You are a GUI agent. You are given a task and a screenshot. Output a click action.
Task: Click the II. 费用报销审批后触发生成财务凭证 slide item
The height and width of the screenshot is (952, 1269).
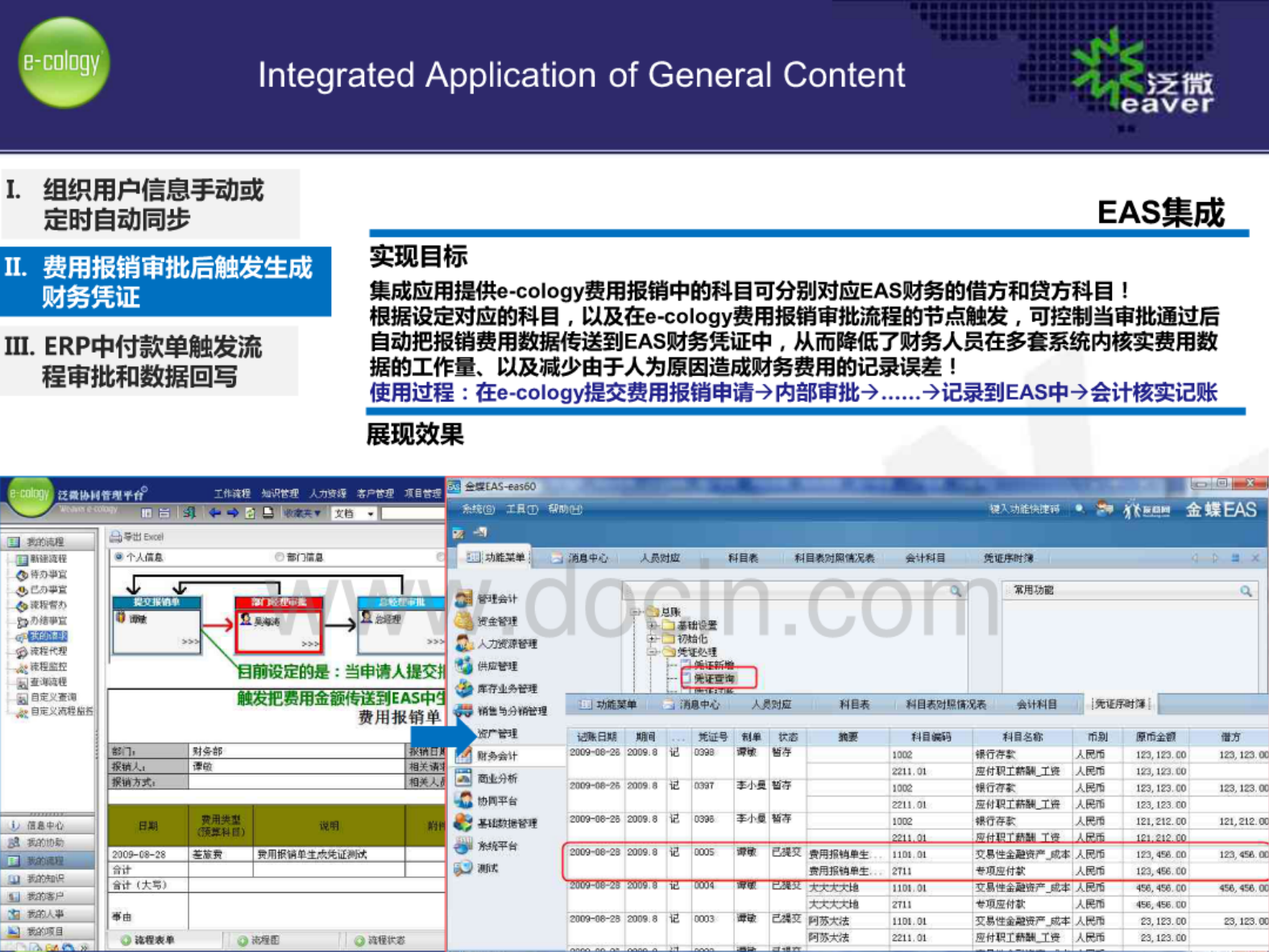[x=165, y=282]
